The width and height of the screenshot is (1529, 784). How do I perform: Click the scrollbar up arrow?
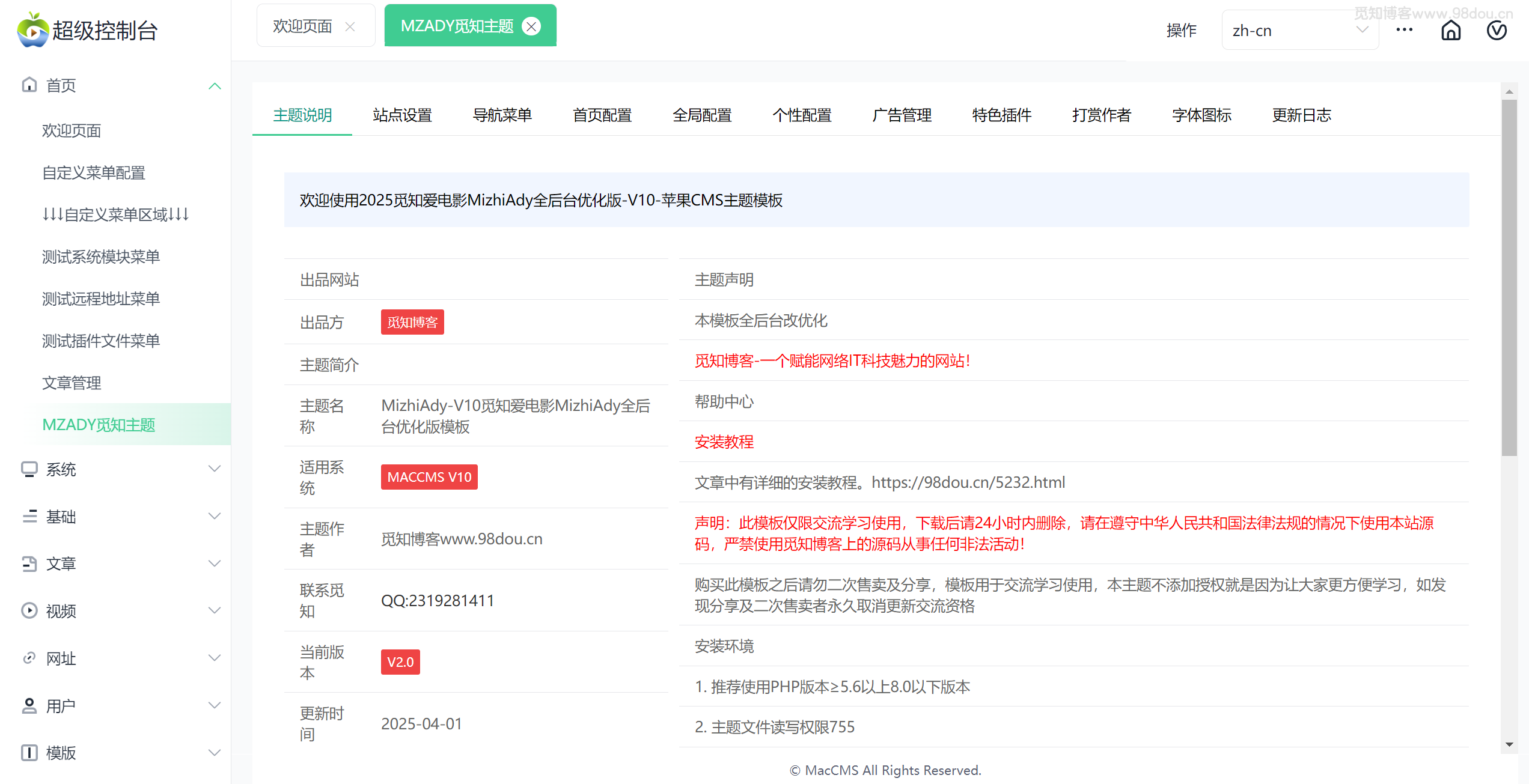(x=1509, y=91)
